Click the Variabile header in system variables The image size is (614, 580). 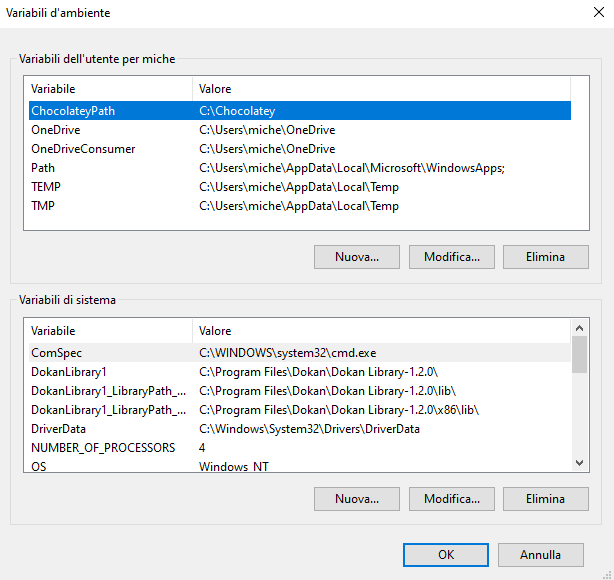(x=111, y=331)
